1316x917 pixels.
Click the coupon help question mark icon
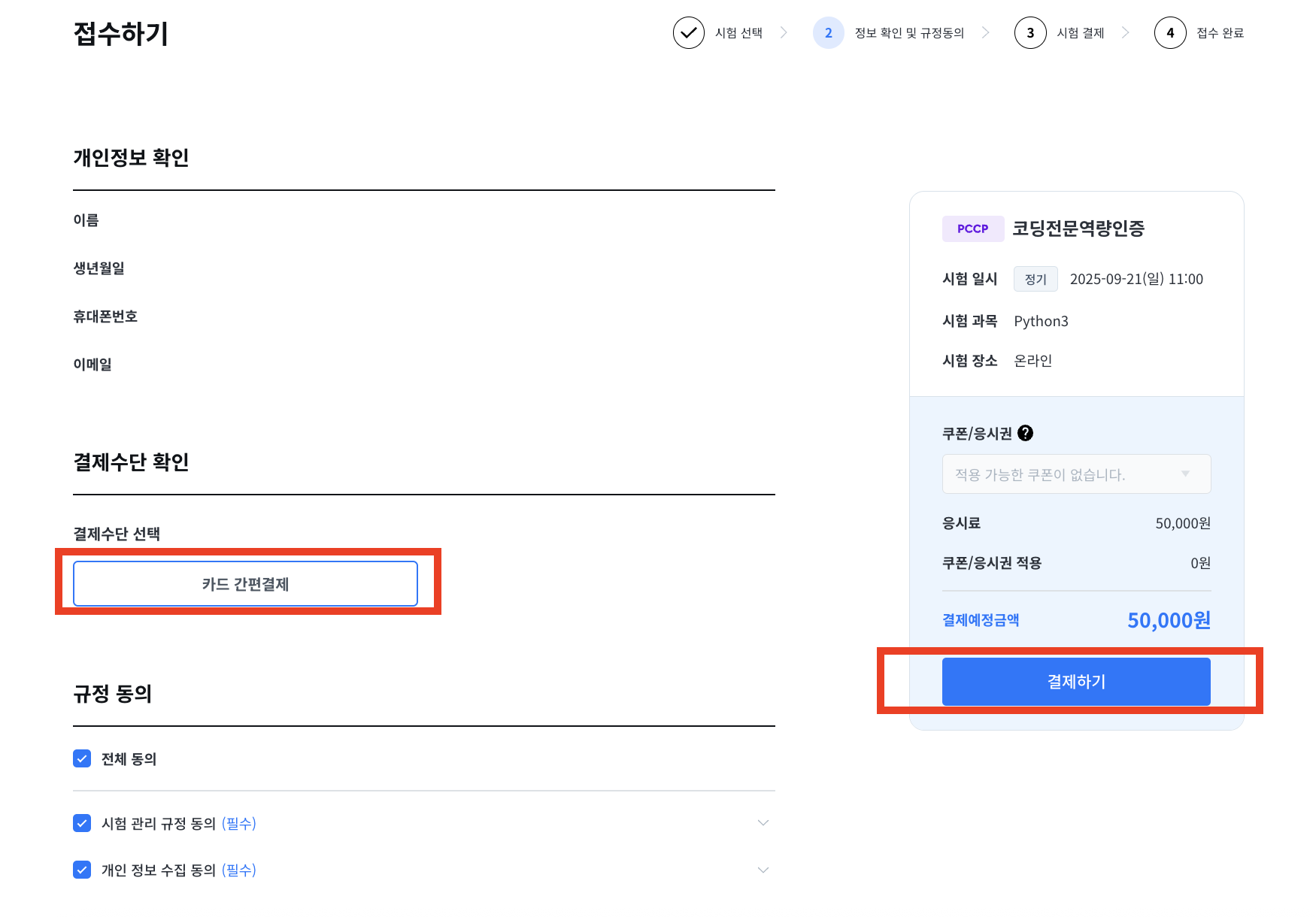coord(1025,433)
